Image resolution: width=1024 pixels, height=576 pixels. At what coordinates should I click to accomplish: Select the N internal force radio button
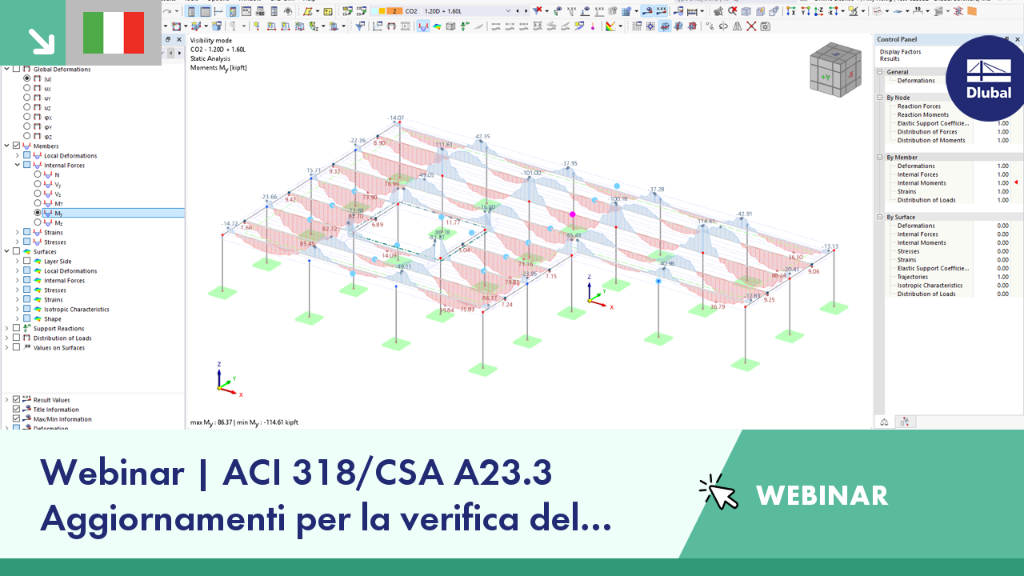[37, 174]
